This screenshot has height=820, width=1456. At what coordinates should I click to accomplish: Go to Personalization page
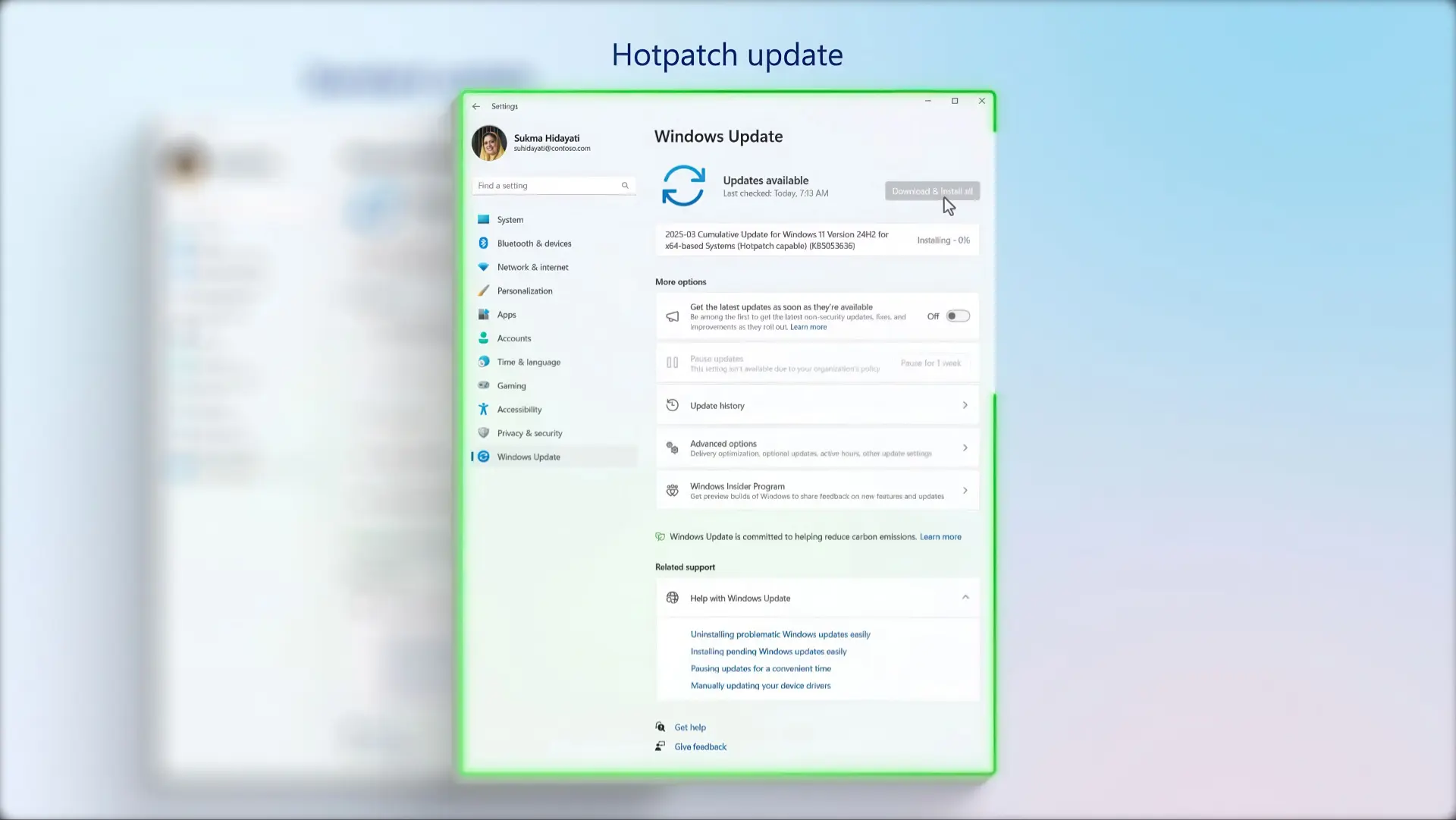[x=525, y=291]
